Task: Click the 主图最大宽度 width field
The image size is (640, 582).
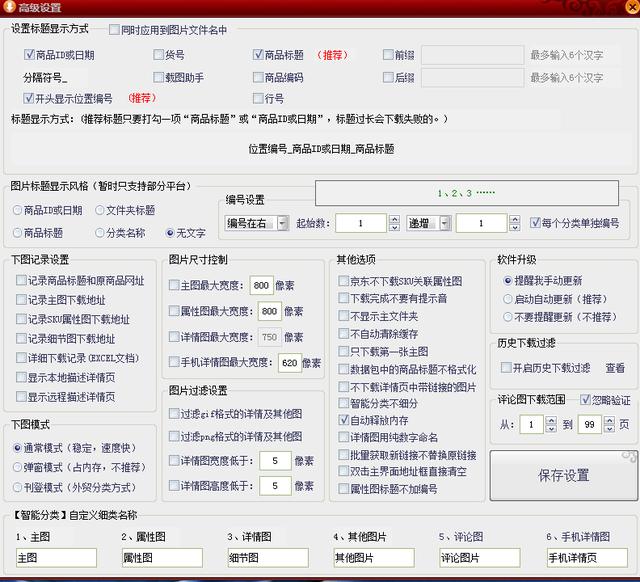Action: tap(262, 285)
